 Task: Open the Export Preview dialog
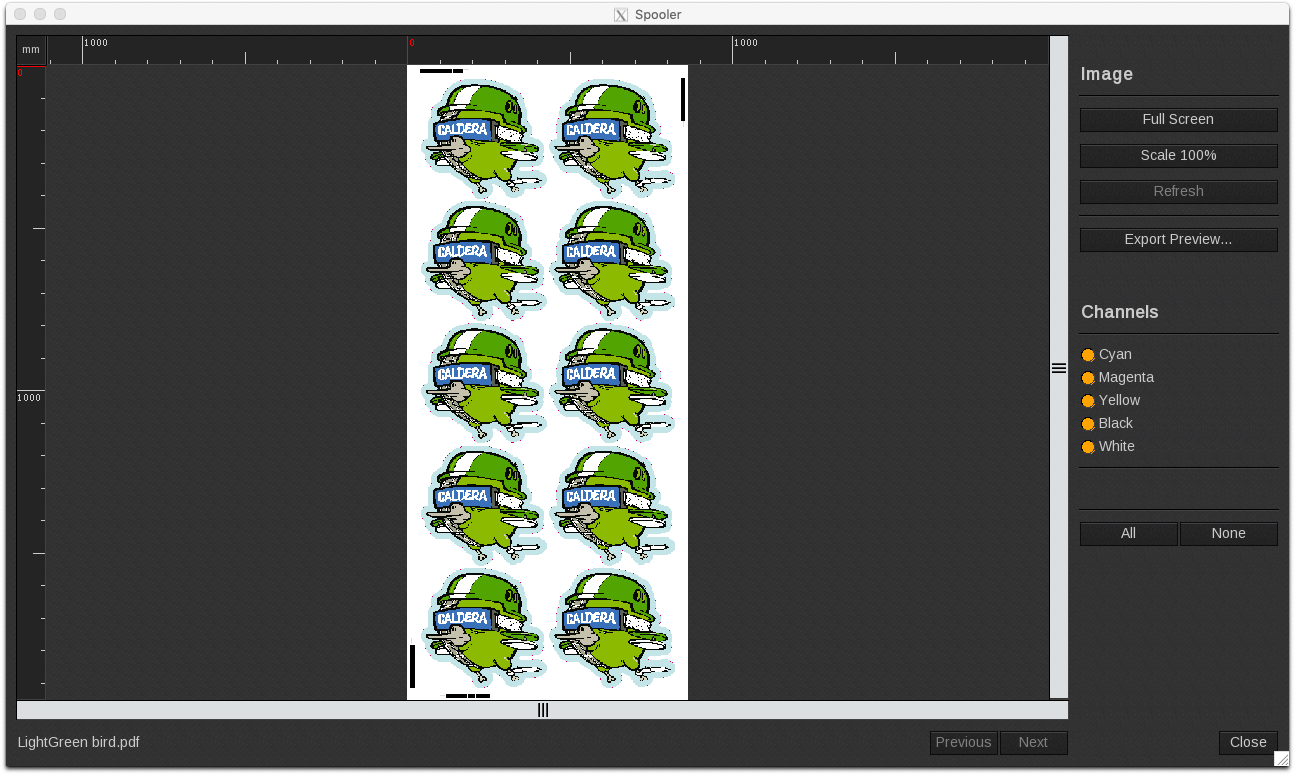(1178, 239)
